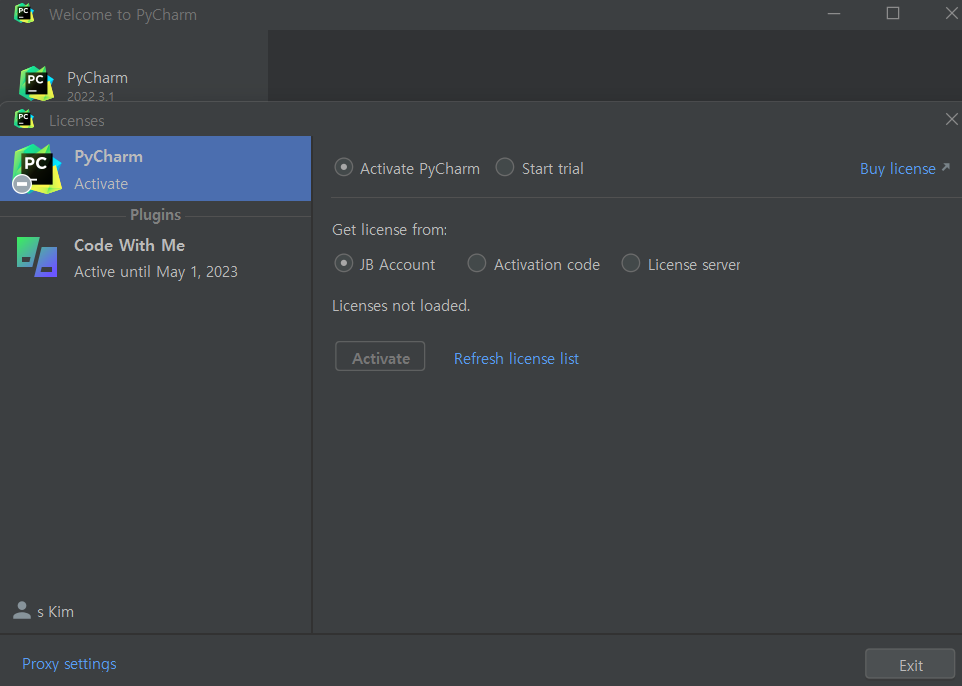Click the Get license from label
The height and width of the screenshot is (686, 962).
click(389, 229)
